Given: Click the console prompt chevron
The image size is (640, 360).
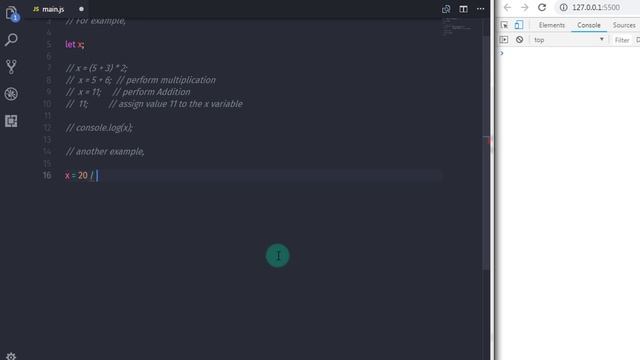Looking at the screenshot, I should (502, 53).
